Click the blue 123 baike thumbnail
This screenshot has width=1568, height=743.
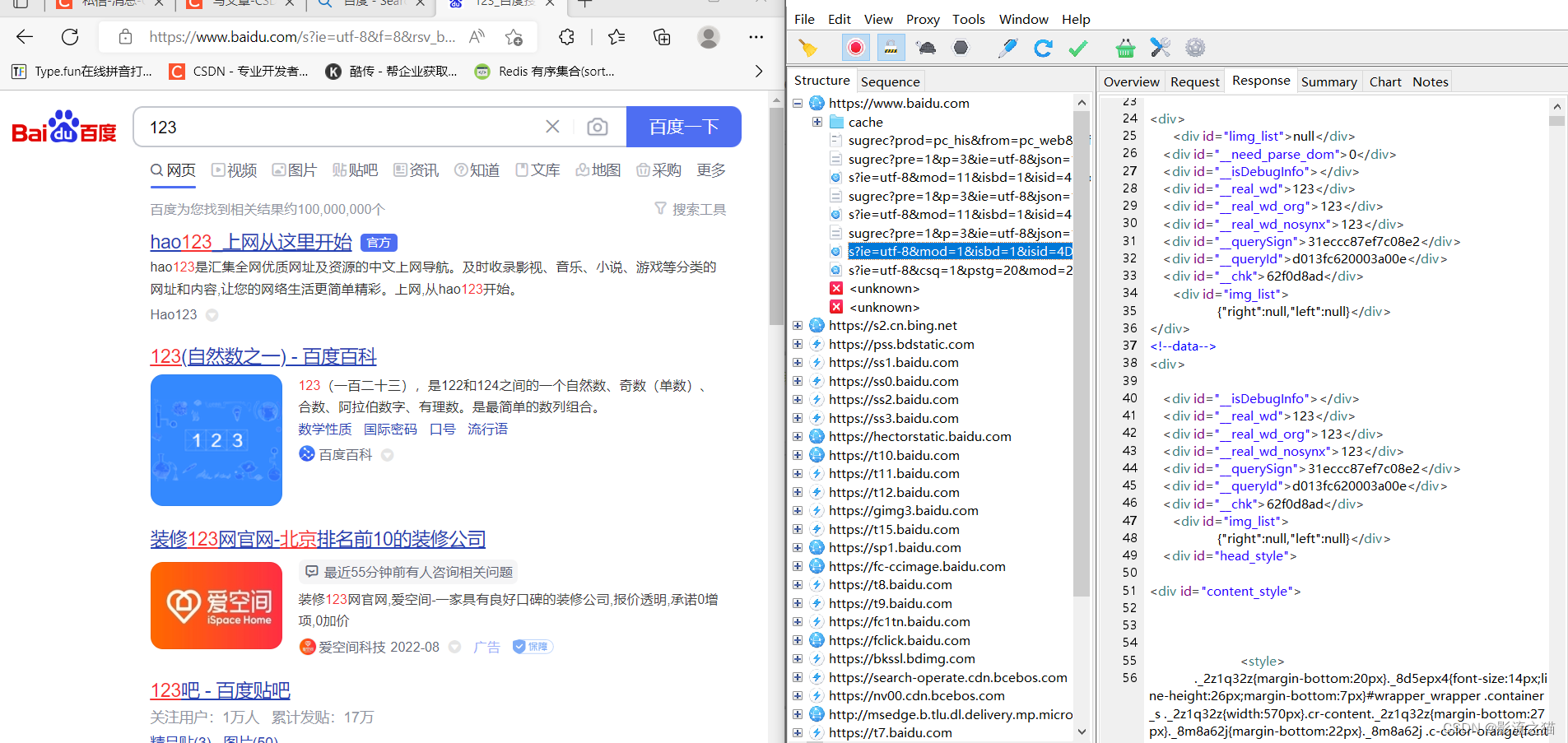pyautogui.click(x=216, y=440)
